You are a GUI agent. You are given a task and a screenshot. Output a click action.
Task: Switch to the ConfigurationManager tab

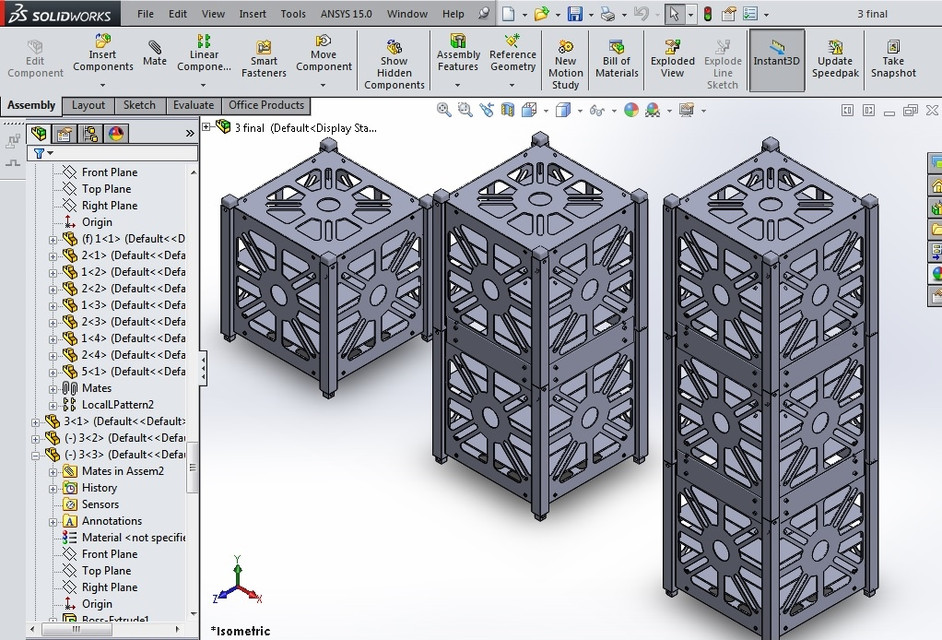[88, 133]
